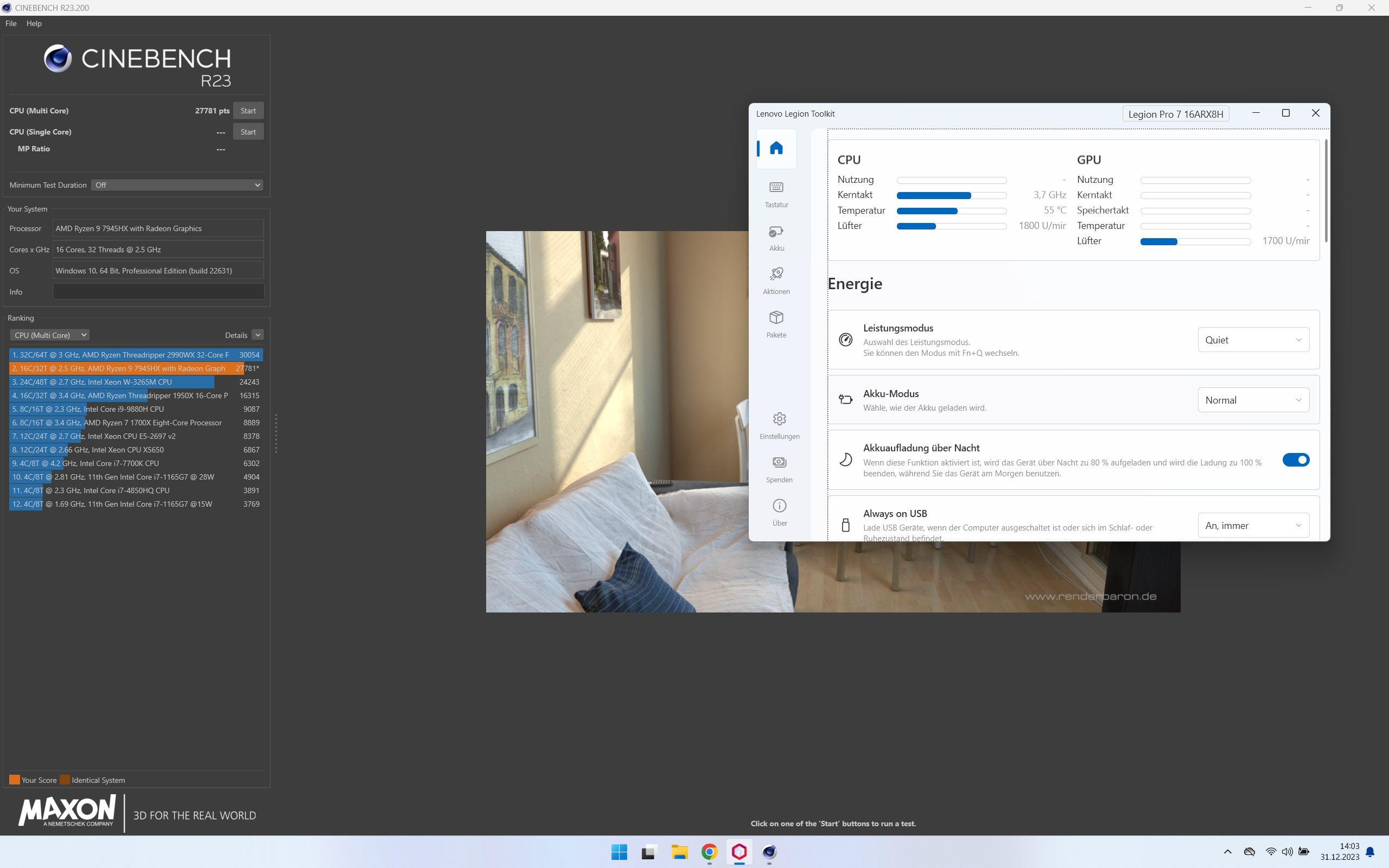Click the Leistungsmodus gauge icon
The image size is (1389, 868).
845,339
